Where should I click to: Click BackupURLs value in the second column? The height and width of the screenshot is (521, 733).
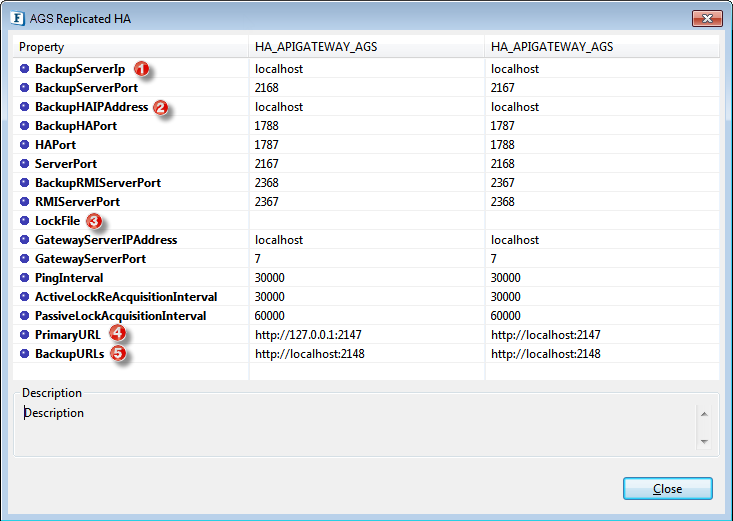pos(546,354)
